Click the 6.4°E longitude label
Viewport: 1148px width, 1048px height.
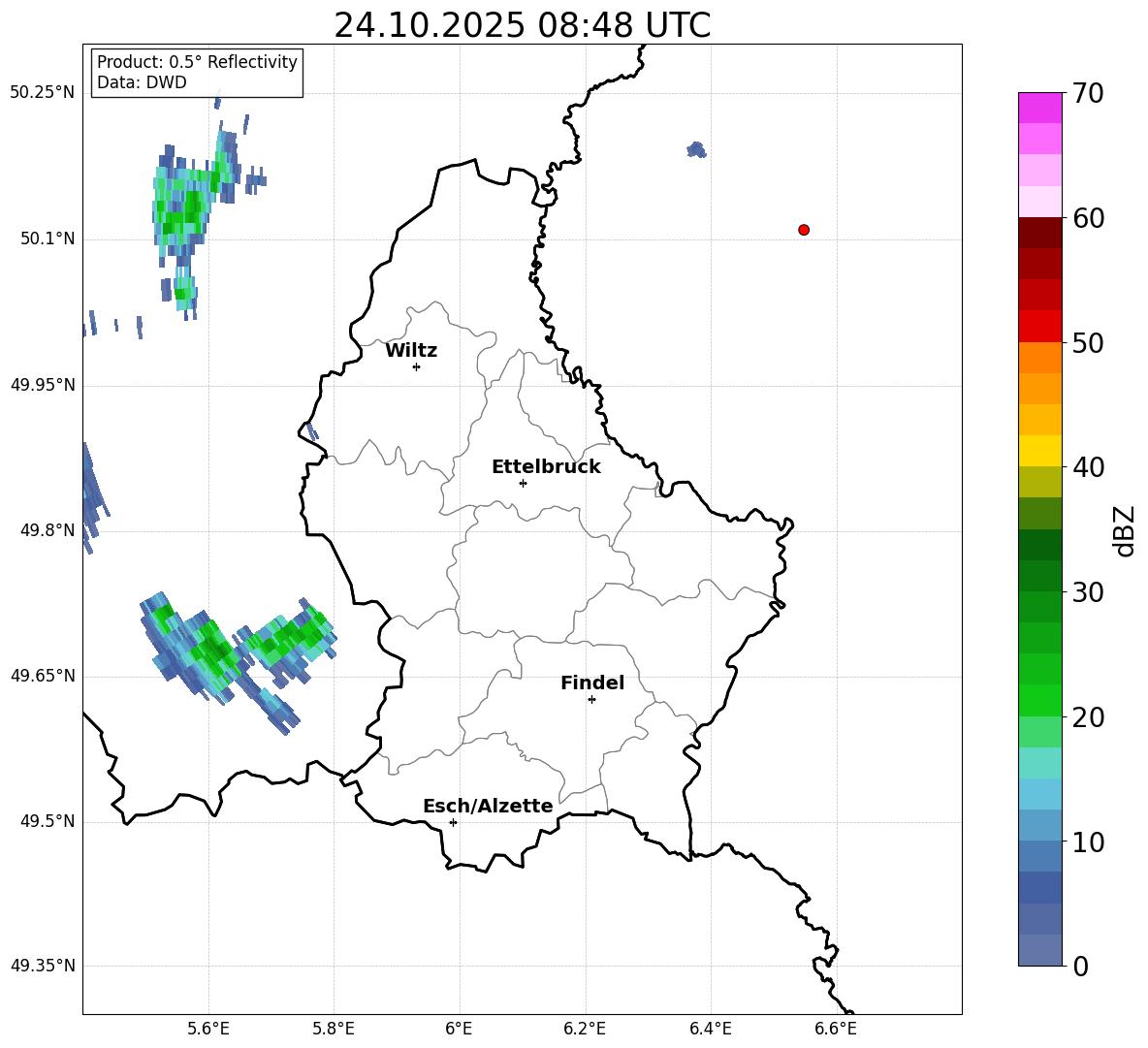point(710,1029)
